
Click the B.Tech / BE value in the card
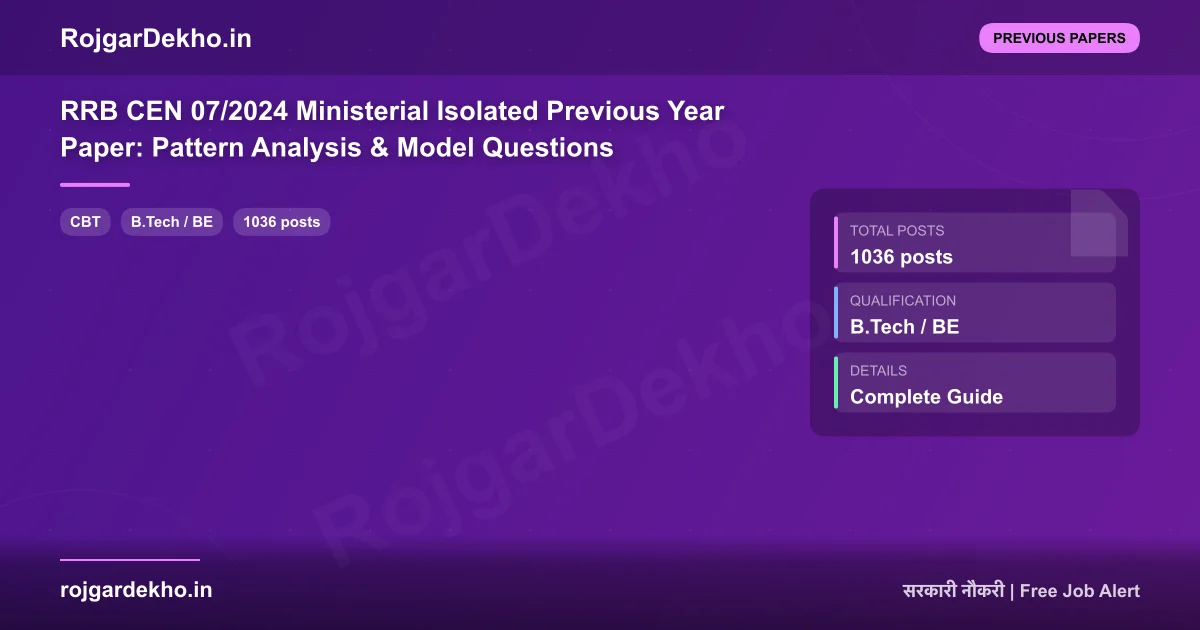tap(904, 327)
